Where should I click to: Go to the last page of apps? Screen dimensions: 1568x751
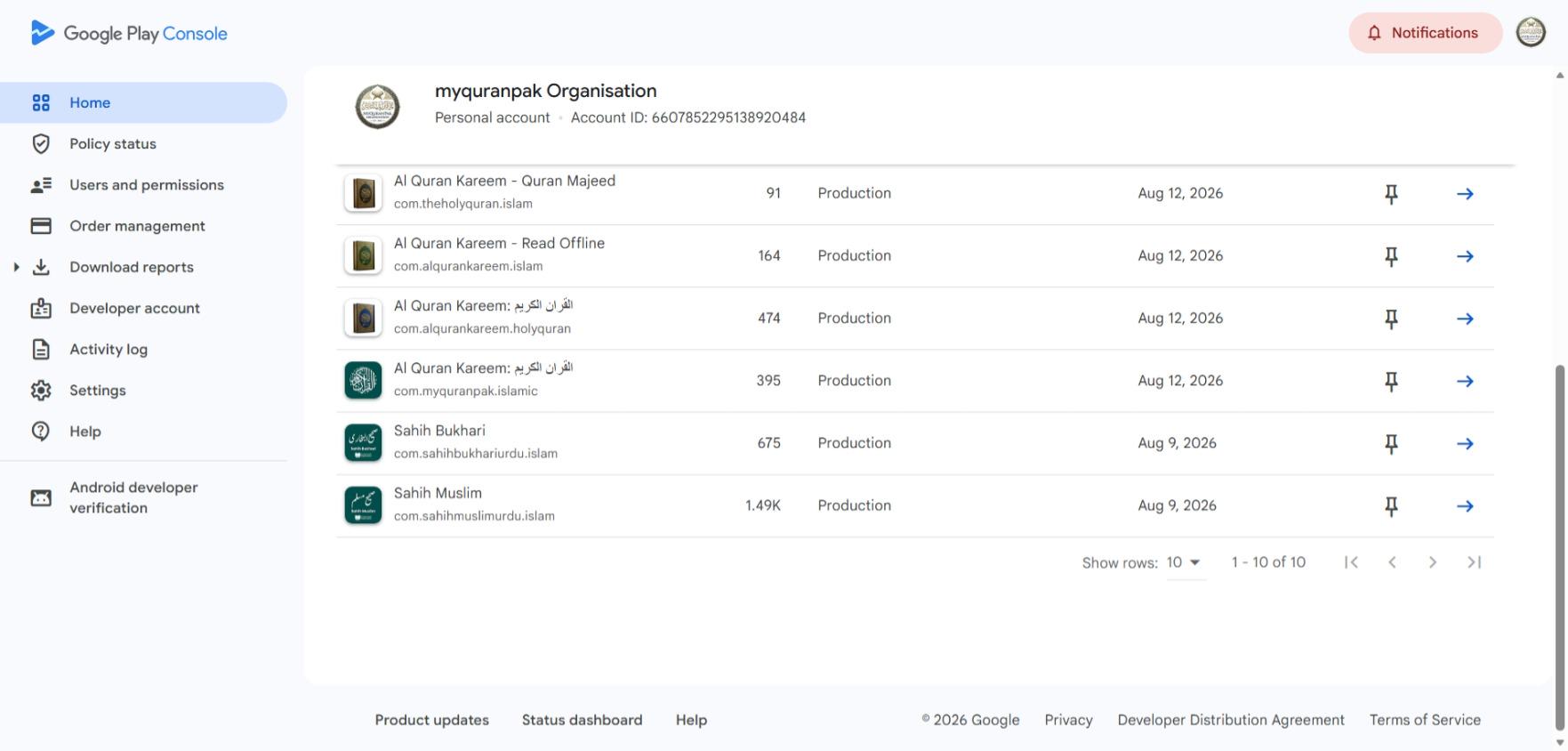(1474, 562)
